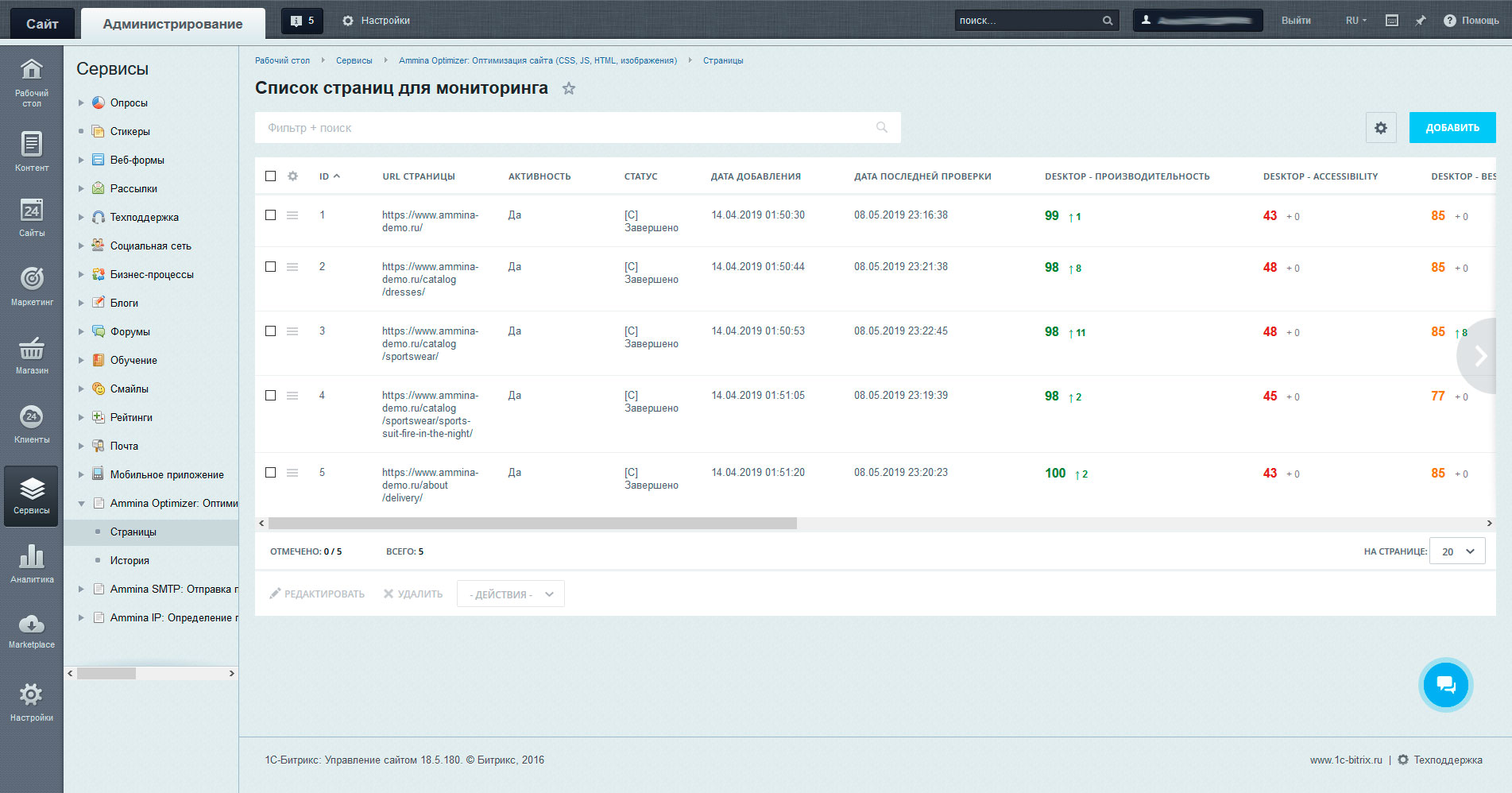The height and width of the screenshot is (793, 1512).
Task: Click the row 5 hamburger actions icon
Action: [x=292, y=473]
